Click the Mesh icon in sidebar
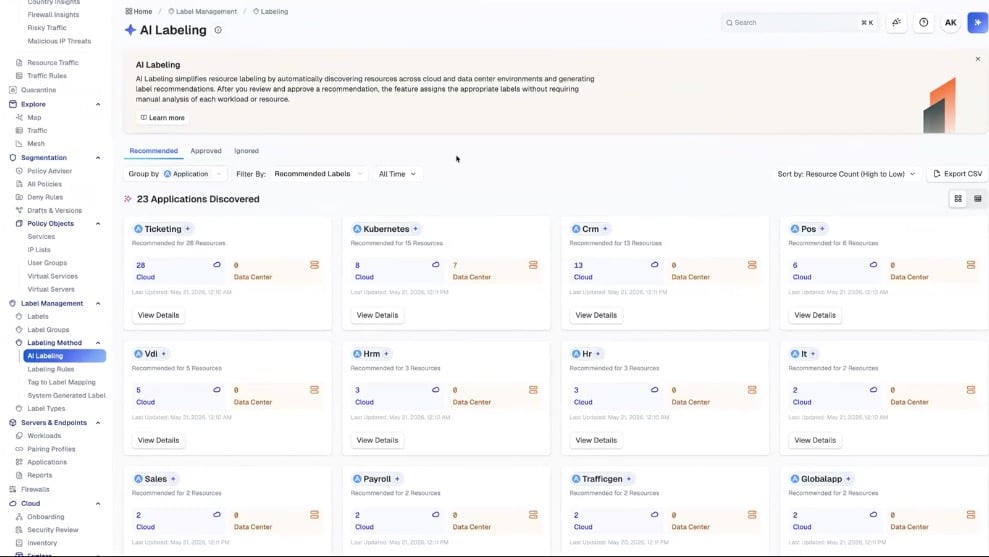This screenshot has width=989, height=557. tap(19, 144)
